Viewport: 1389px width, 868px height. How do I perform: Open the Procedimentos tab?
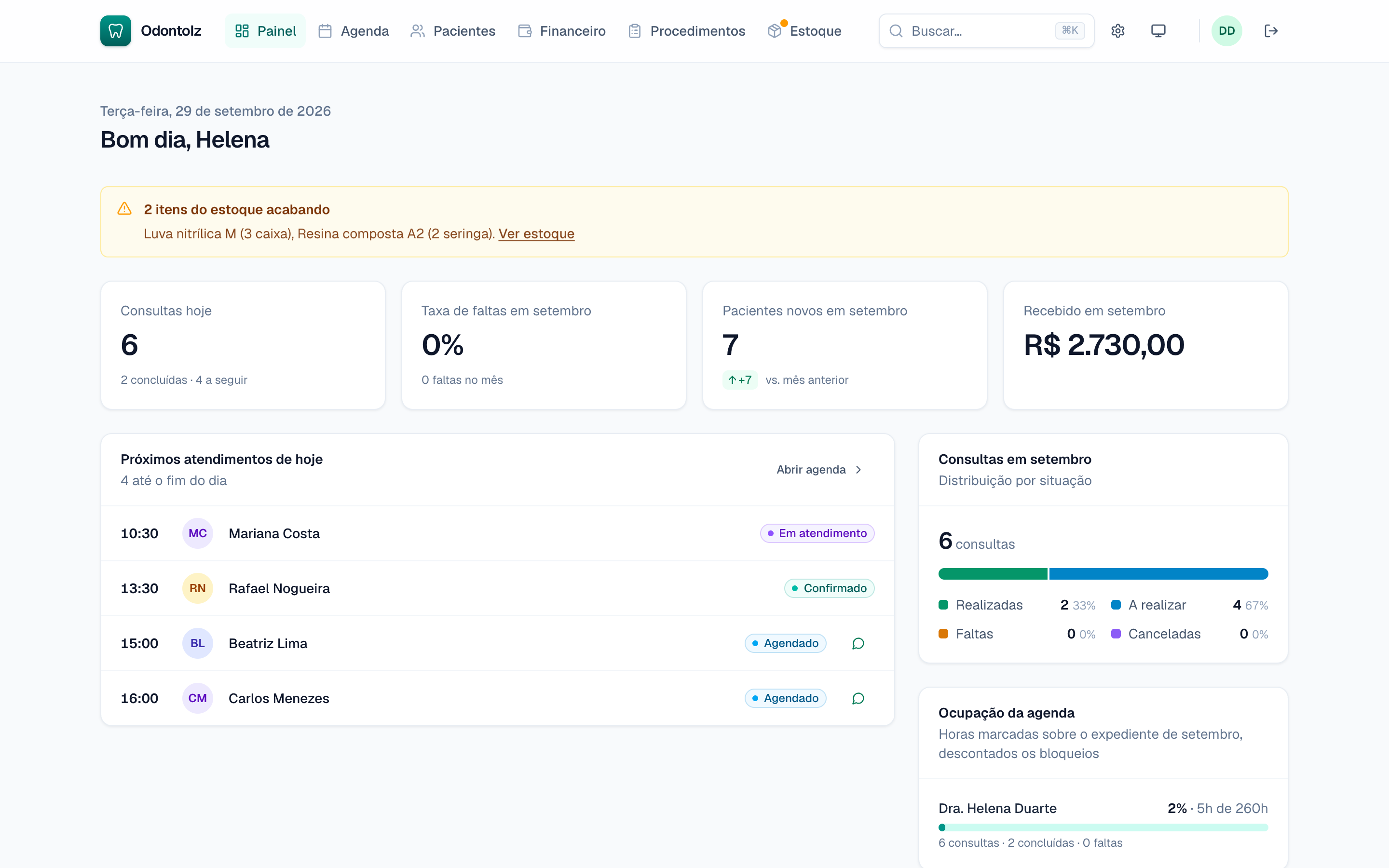[x=686, y=30]
